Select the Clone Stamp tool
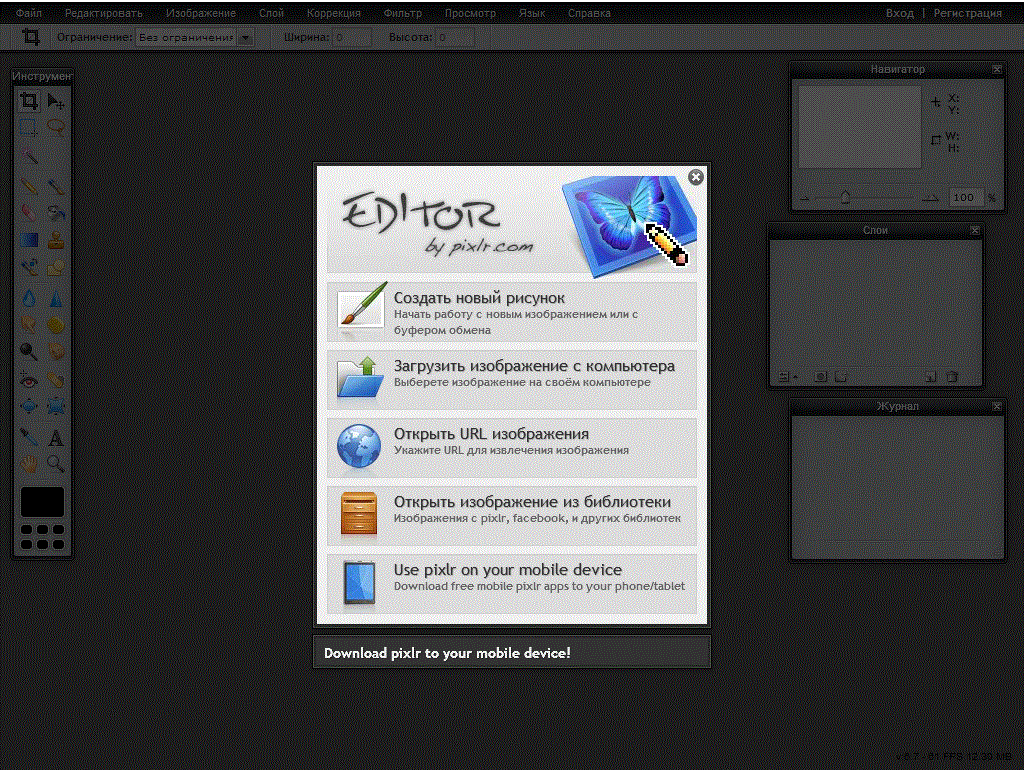Screen dimensions: 1025x771 [56, 240]
